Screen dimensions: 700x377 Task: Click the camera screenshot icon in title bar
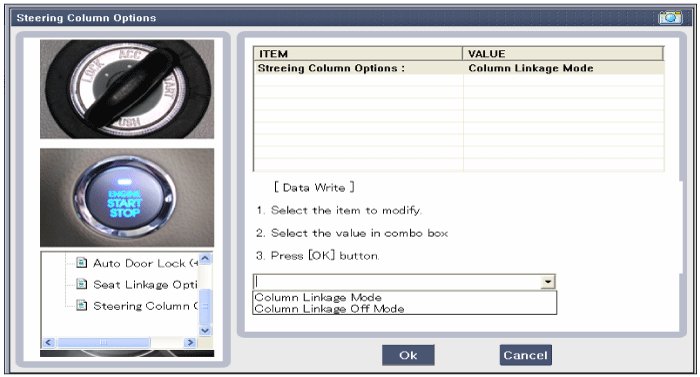coord(670,17)
